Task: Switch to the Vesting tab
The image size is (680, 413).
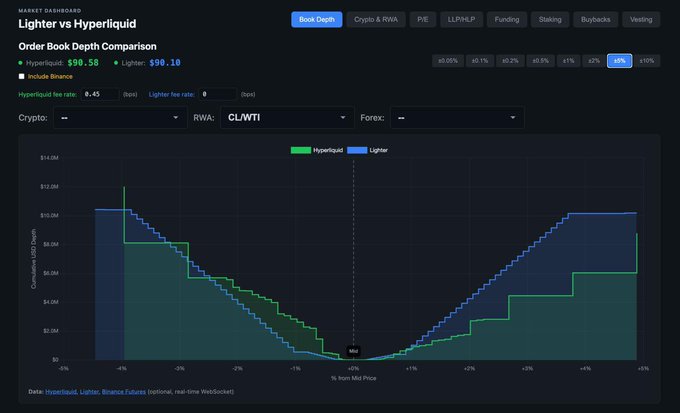Action: 640,19
